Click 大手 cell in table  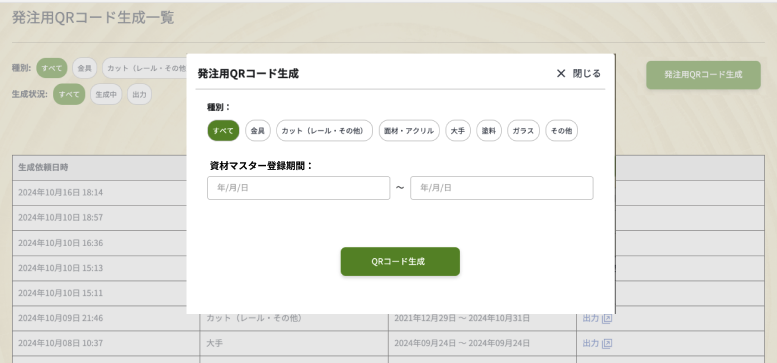294,343
